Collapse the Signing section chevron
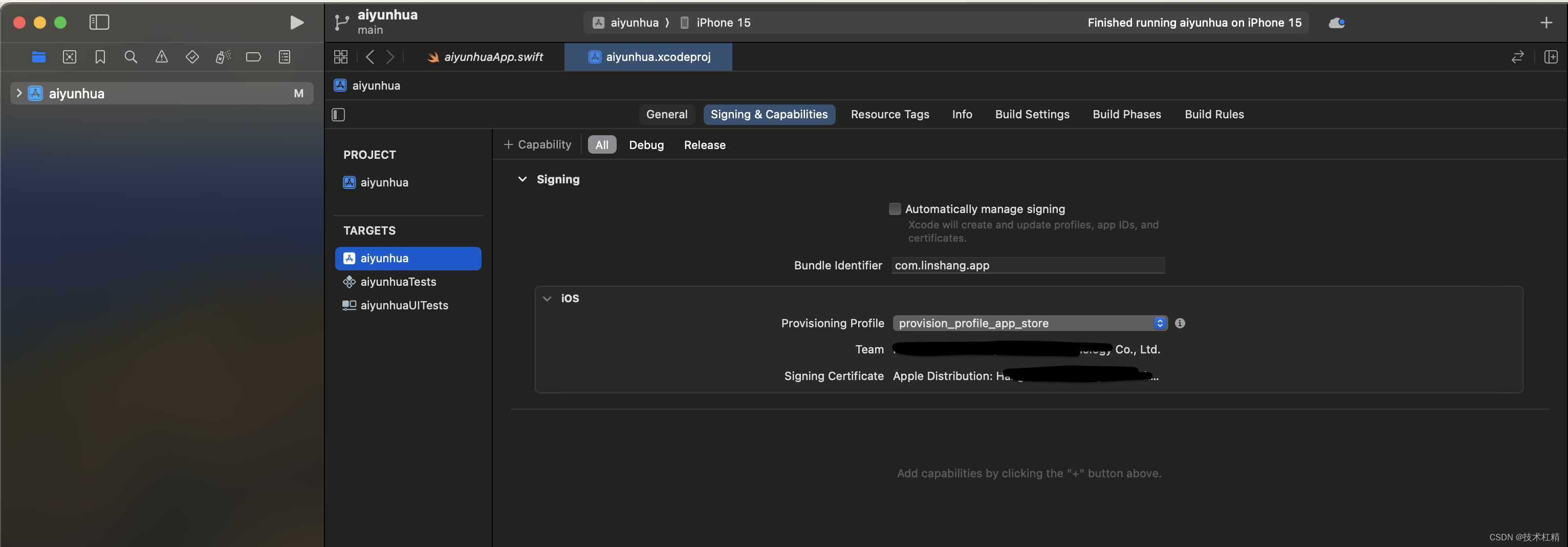 click(x=522, y=179)
